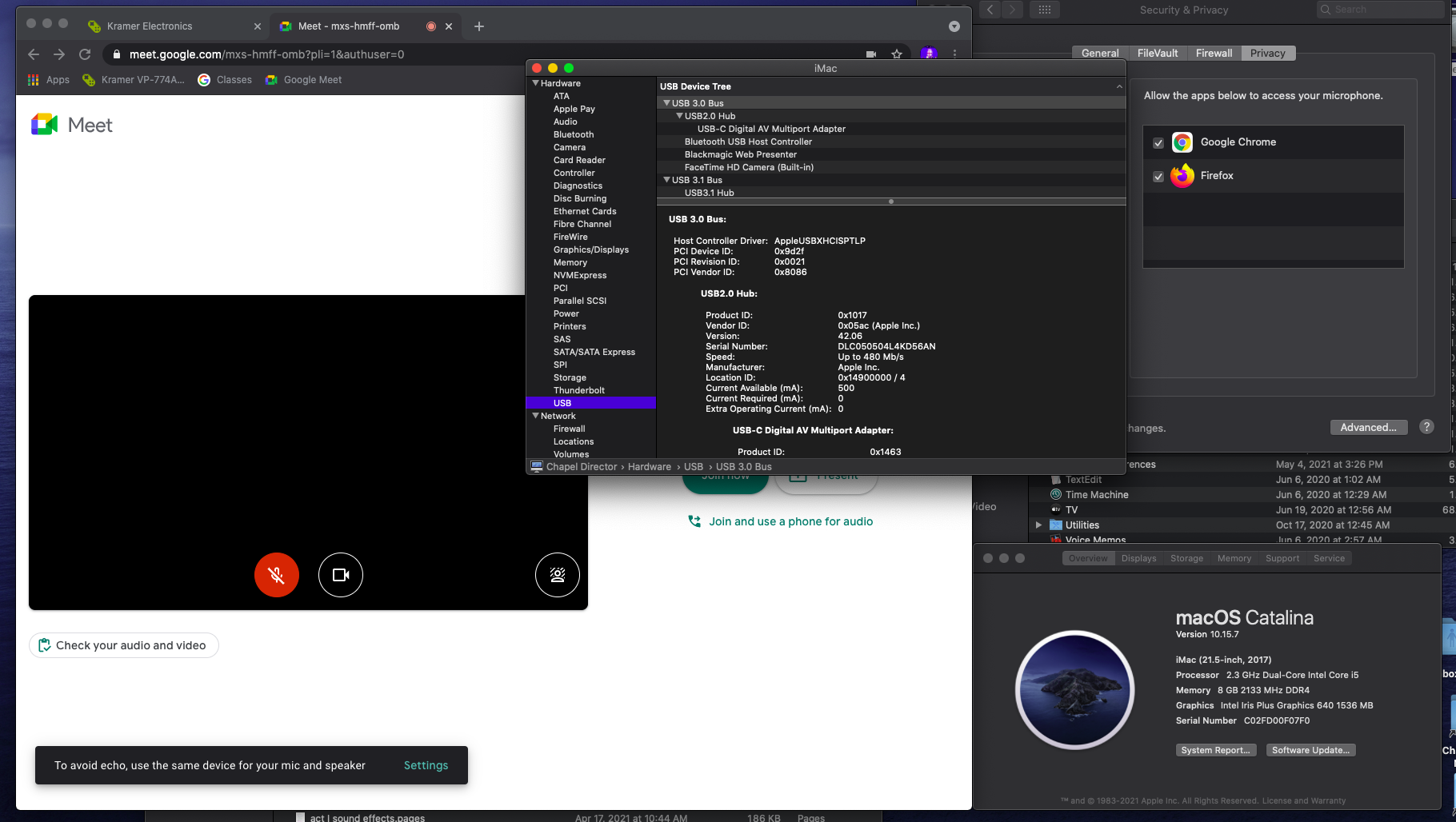Click camera access icon in address bar
Screen dimensions: 1456x822
click(871, 54)
